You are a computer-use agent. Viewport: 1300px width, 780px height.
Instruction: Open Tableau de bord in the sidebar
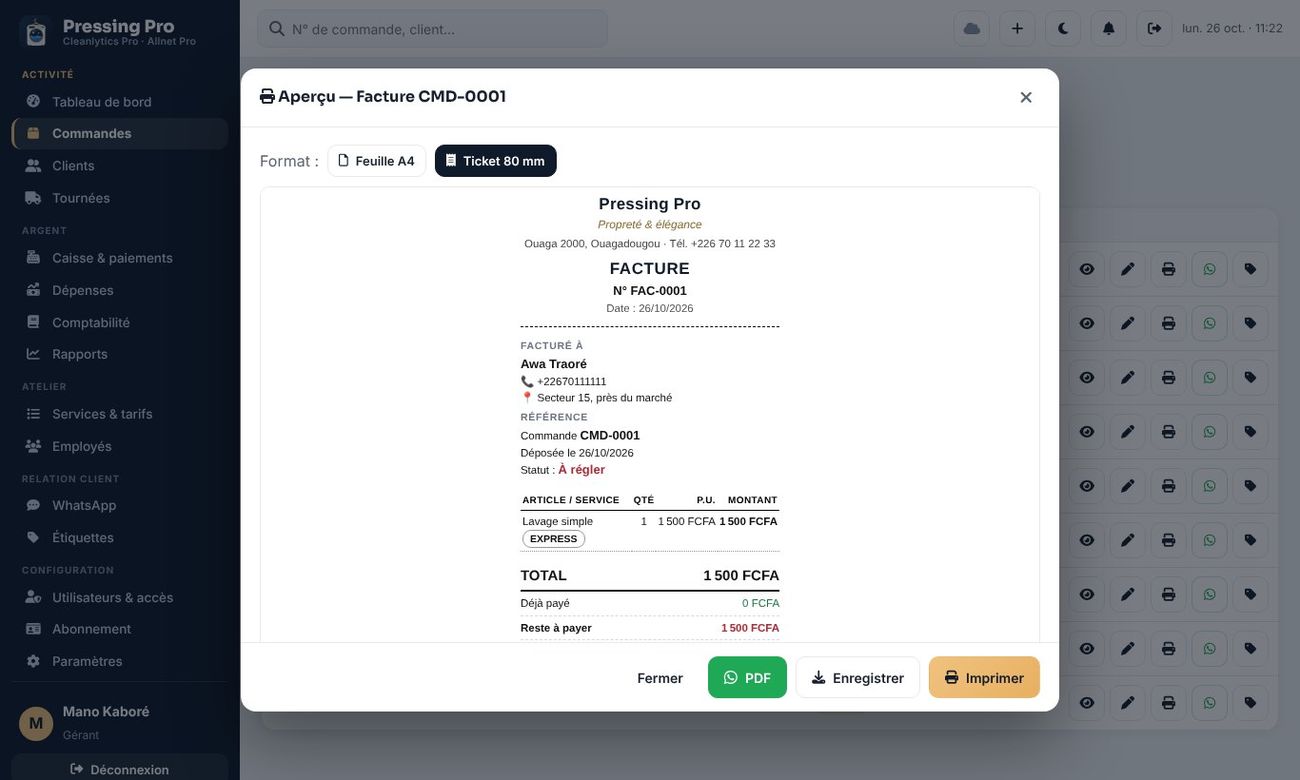120,101
